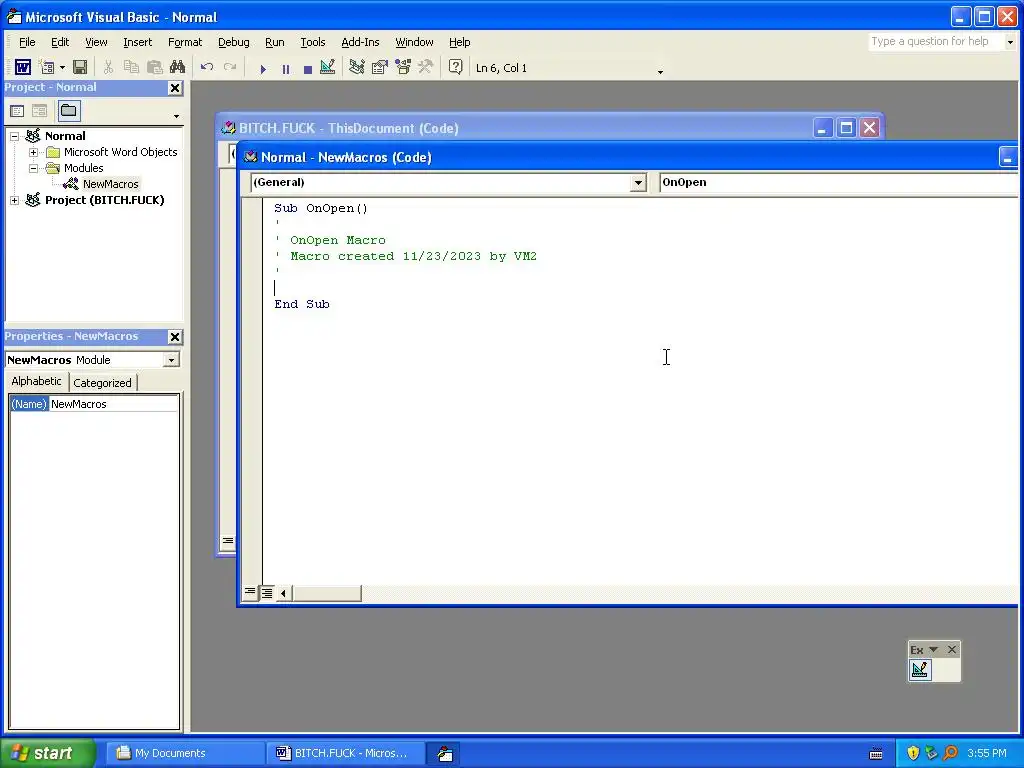Click the Break pause icon
Image resolution: width=1024 pixels, height=768 pixels.
point(285,69)
